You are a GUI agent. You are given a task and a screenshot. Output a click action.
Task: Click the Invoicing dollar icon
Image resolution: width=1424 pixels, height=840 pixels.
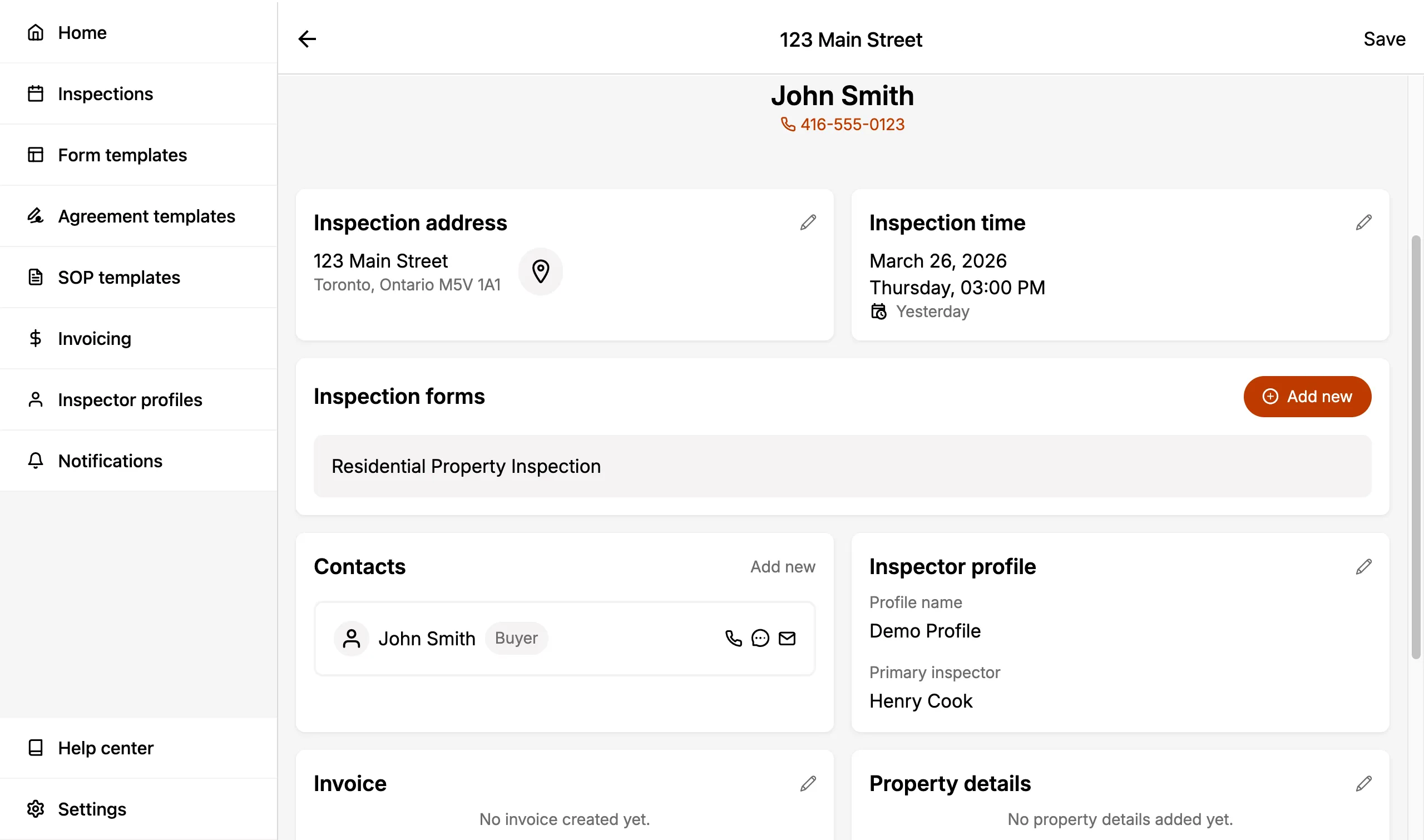tap(35, 338)
